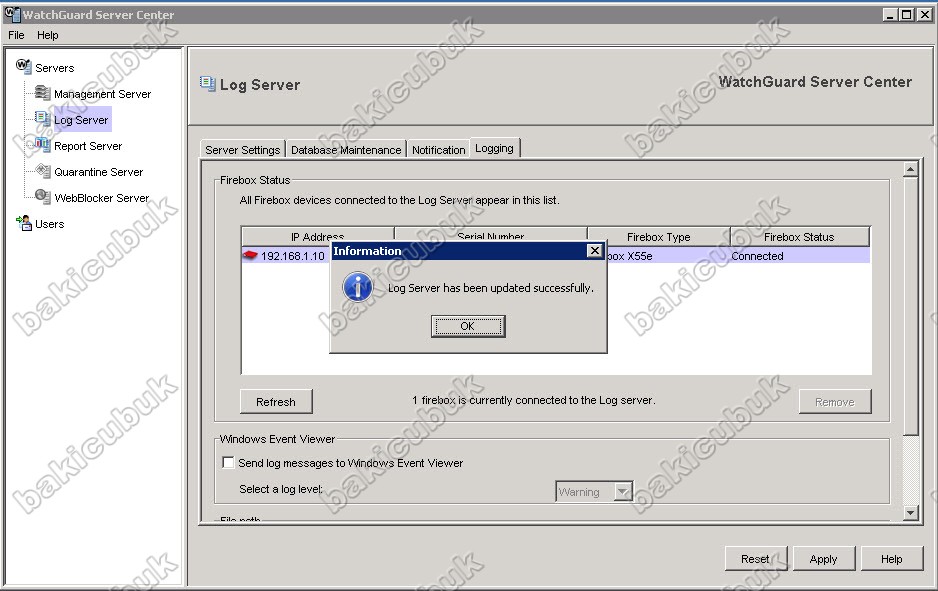Image resolution: width=938 pixels, height=591 pixels.
Task: Click the Refresh button
Action: click(x=276, y=401)
